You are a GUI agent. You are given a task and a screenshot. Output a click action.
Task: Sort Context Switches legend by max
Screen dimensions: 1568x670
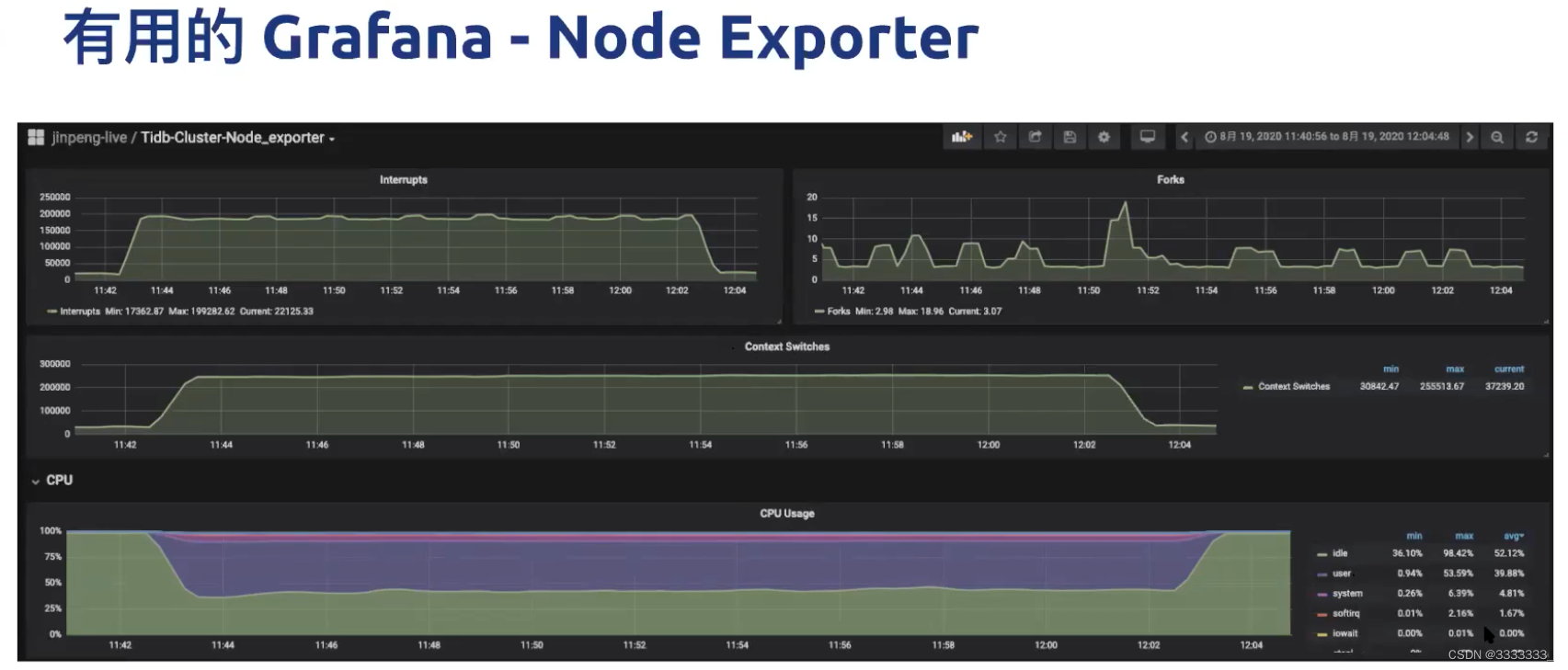click(x=1455, y=369)
